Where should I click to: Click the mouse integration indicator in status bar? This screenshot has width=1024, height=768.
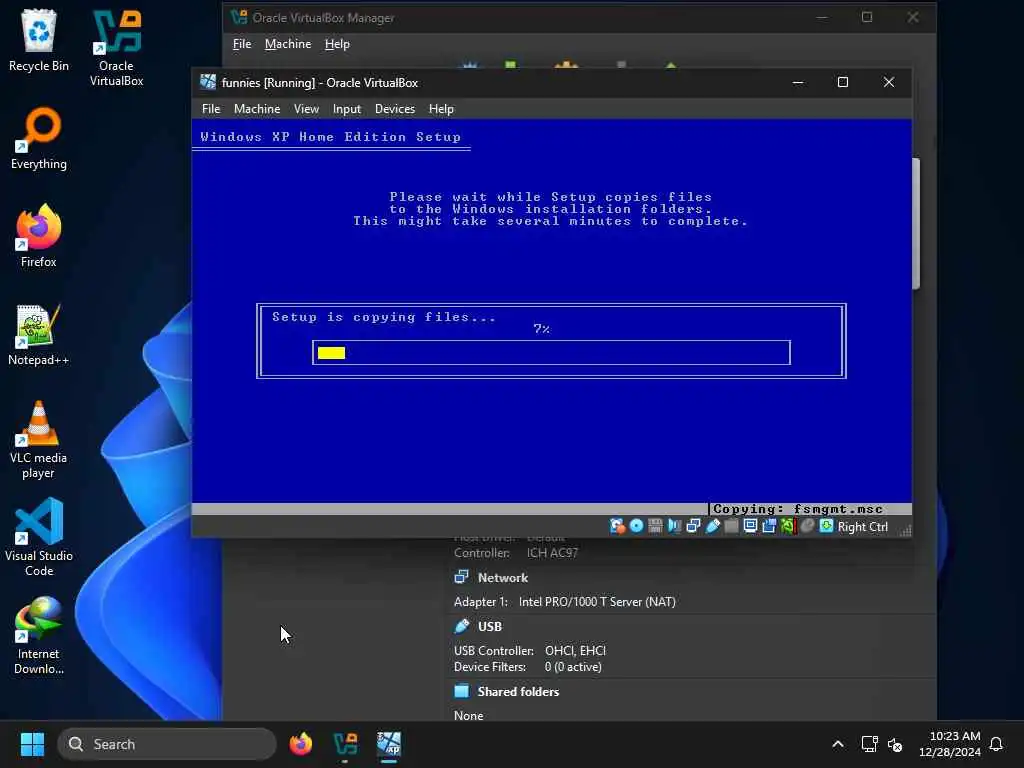[807, 526]
